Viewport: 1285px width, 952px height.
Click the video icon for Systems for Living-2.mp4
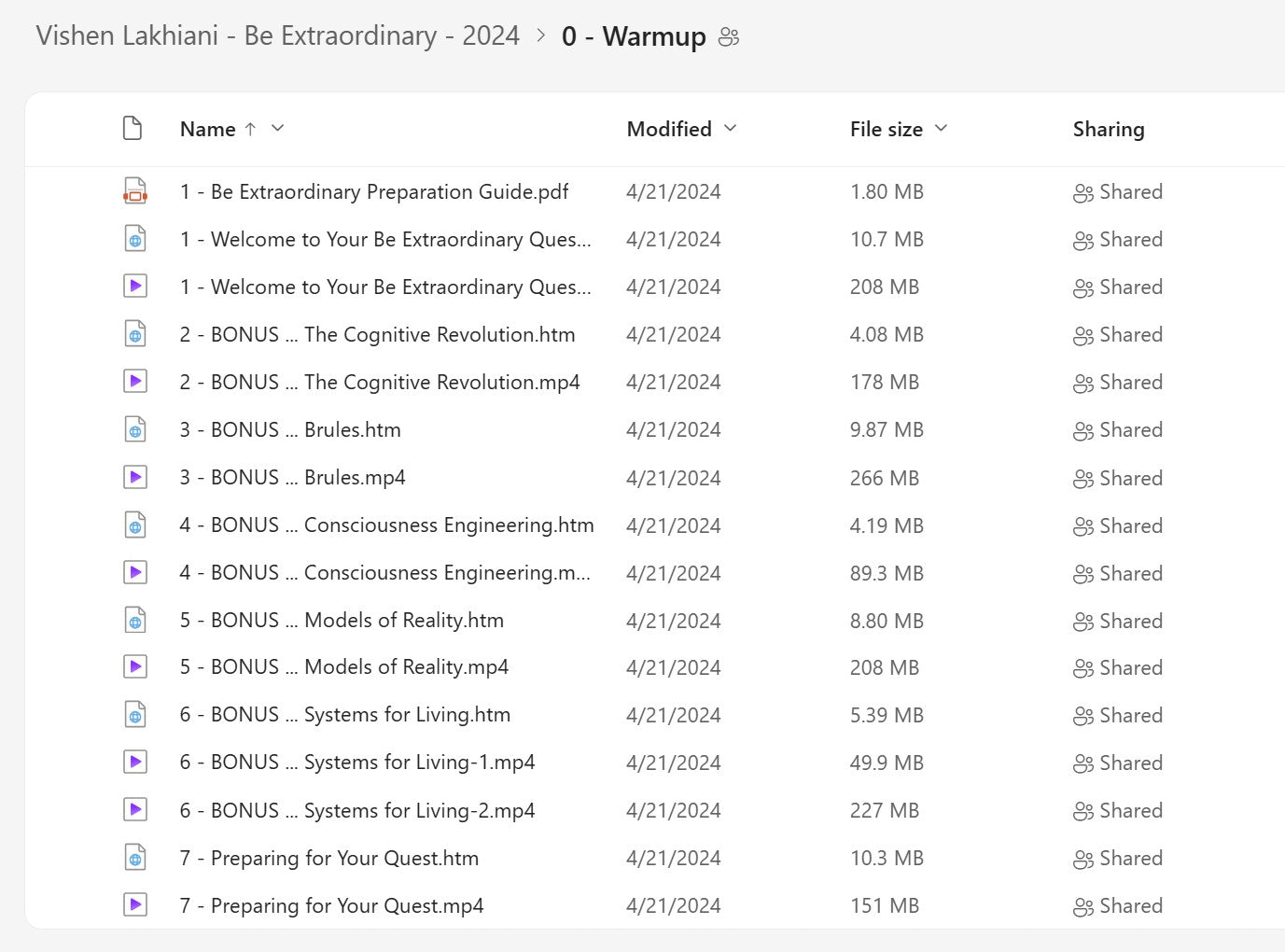click(x=135, y=810)
